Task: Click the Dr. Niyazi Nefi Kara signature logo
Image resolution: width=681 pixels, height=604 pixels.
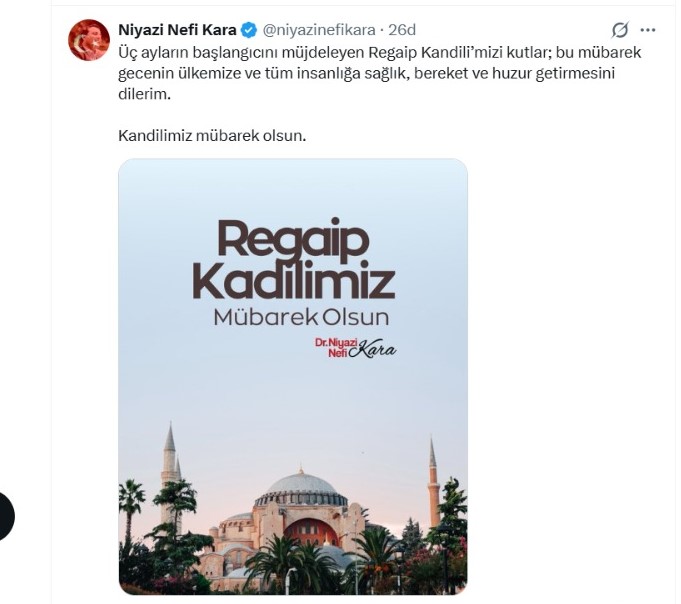Action: (x=355, y=348)
